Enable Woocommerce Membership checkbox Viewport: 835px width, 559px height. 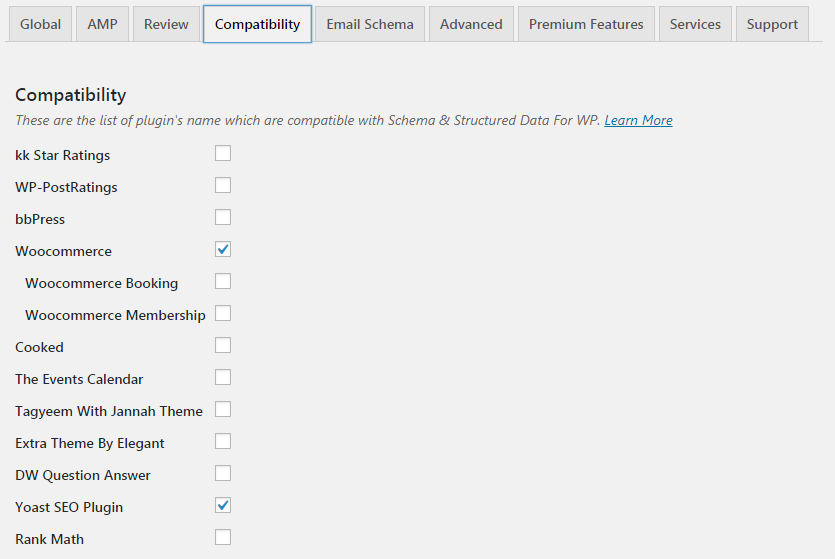pos(223,313)
